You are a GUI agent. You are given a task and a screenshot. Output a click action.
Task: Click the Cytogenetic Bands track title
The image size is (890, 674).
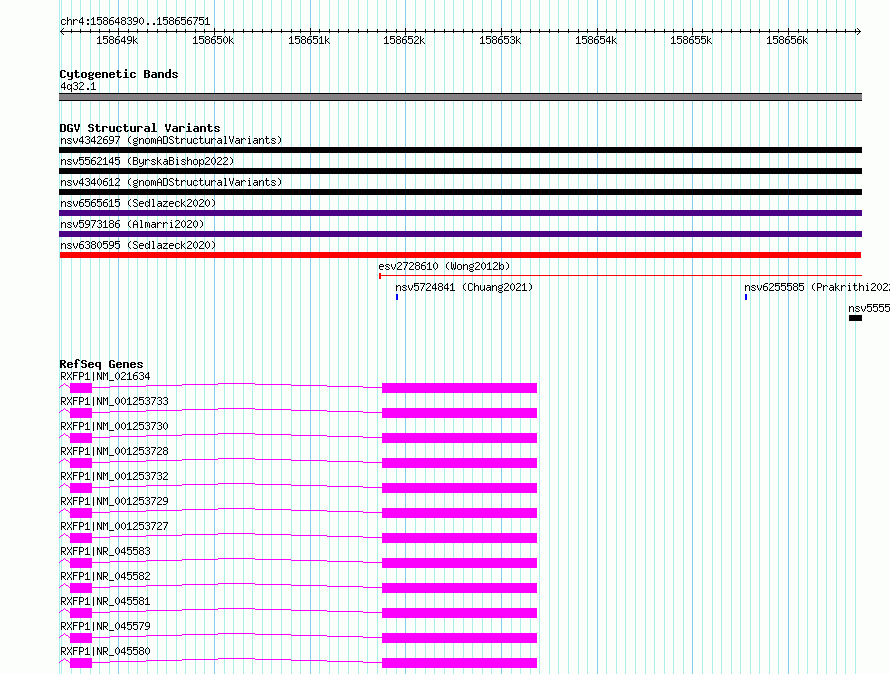pyautogui.click(x=119, y=74)
